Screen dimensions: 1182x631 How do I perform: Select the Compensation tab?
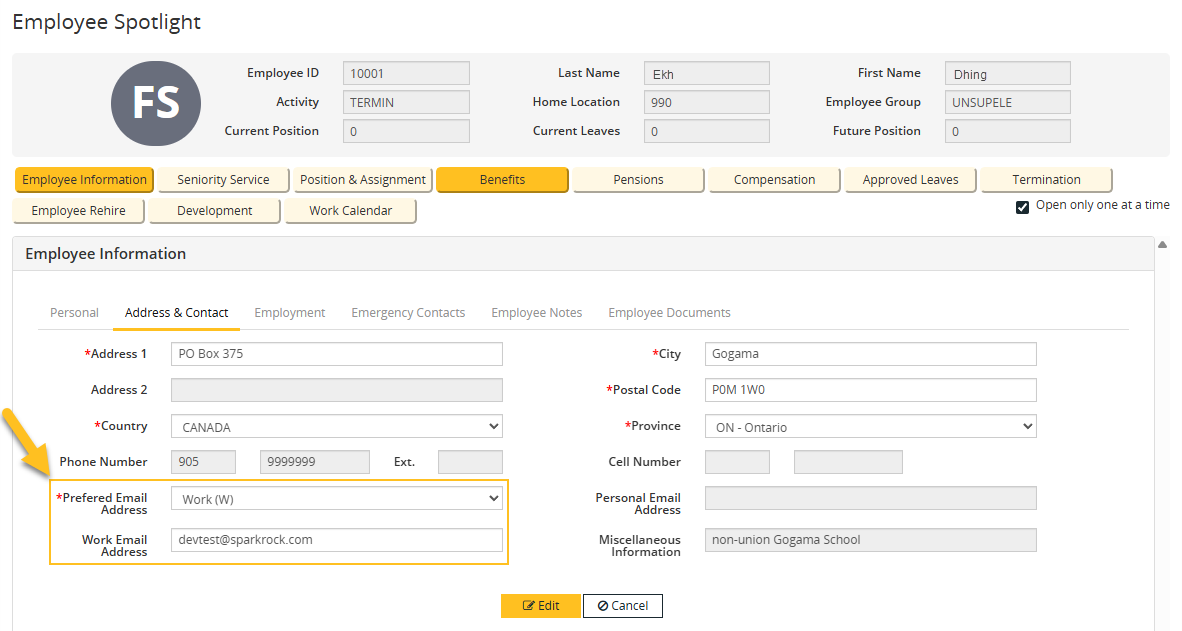point(774,180)
